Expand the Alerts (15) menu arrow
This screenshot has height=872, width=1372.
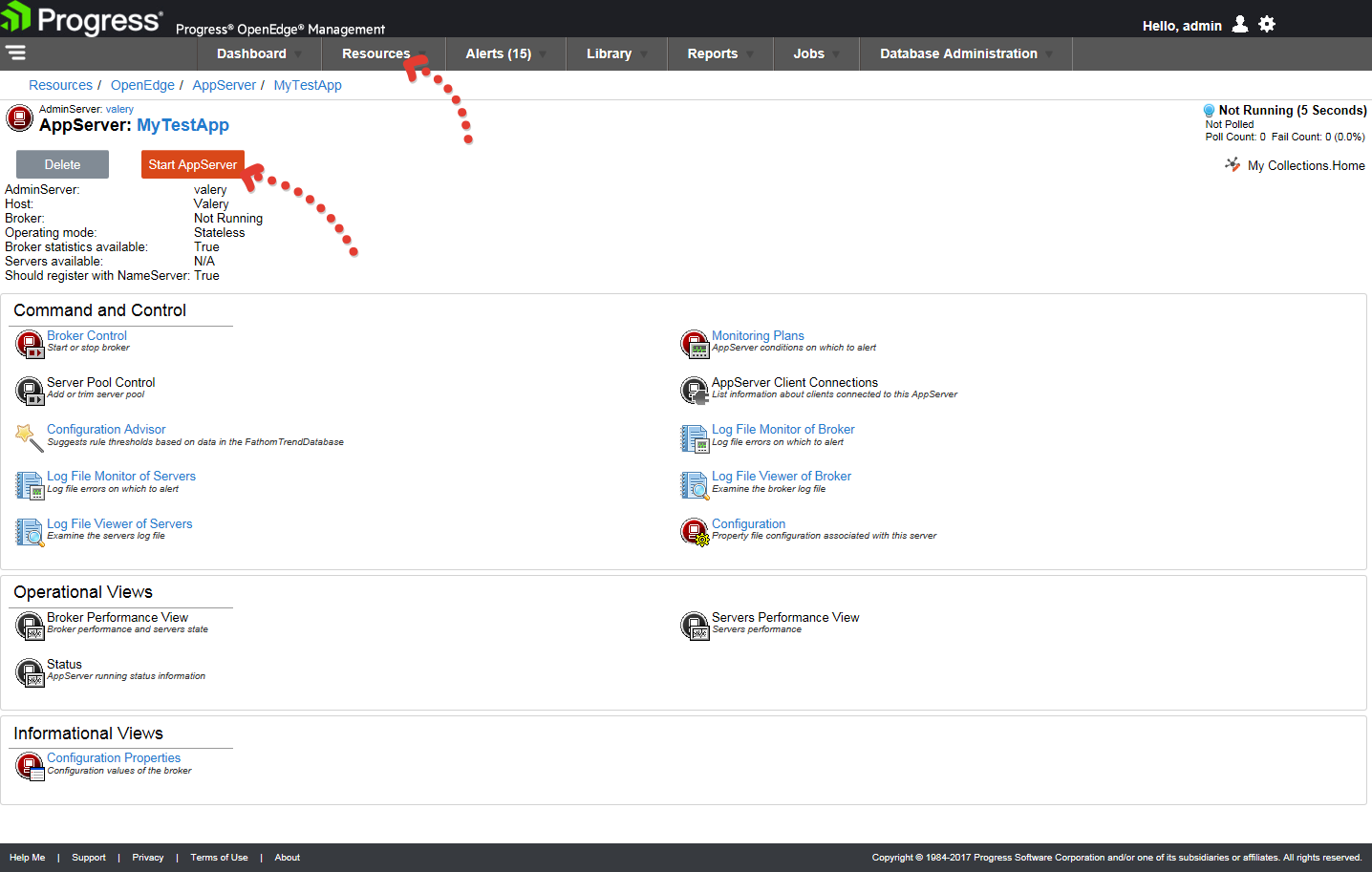[x=543, y=54]
